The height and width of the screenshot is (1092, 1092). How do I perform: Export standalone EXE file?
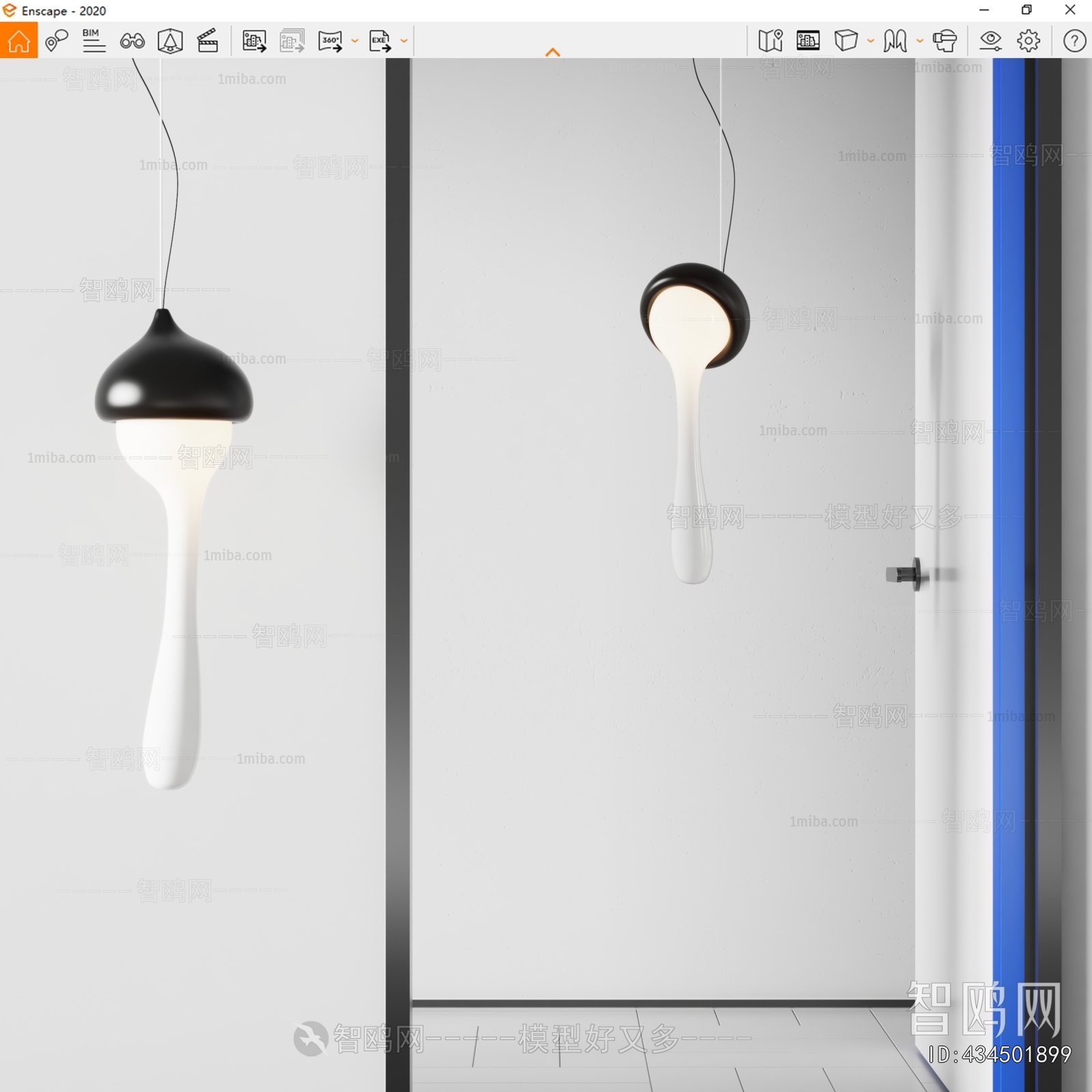click(x=380, y=41)
